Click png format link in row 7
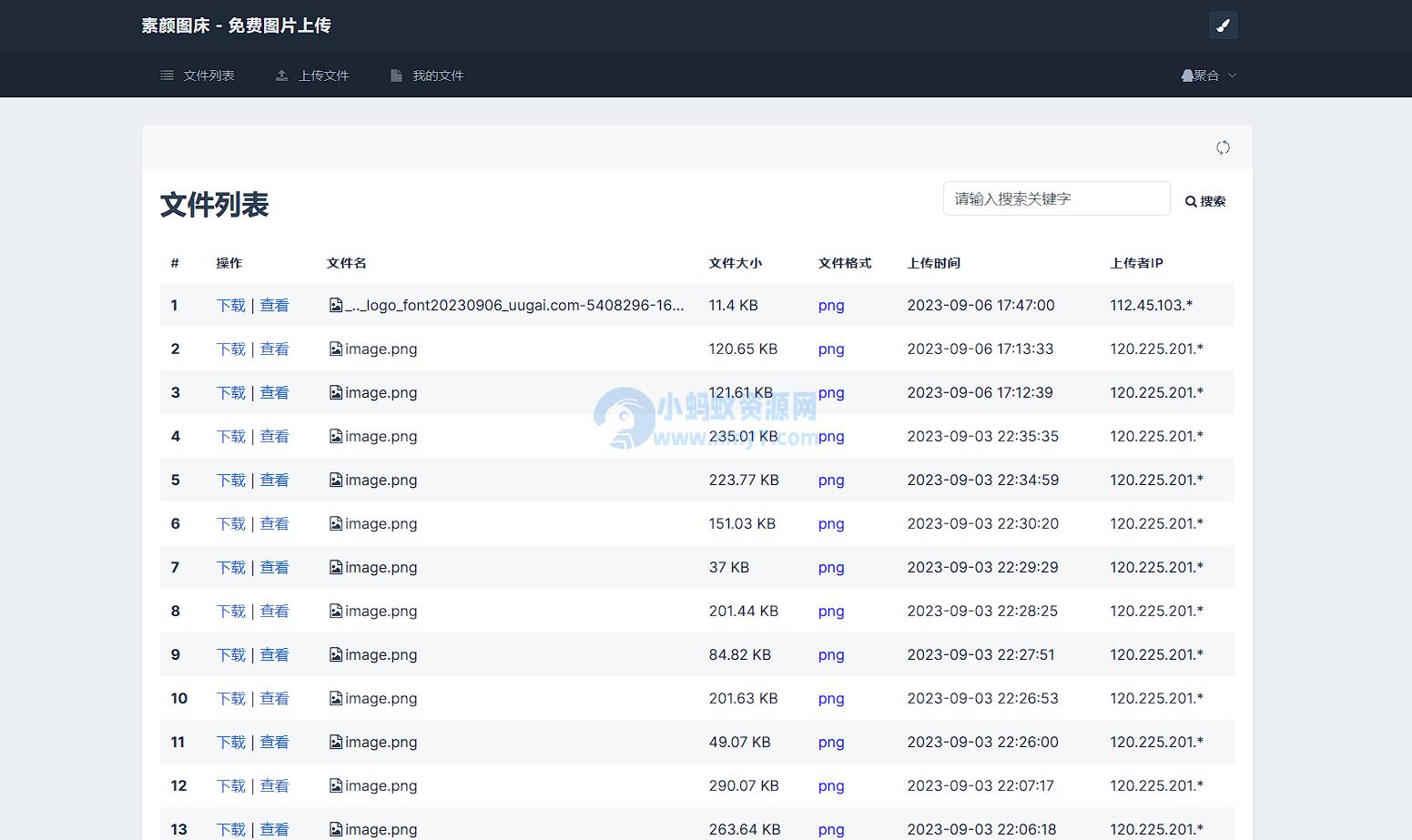 [831, 567]
